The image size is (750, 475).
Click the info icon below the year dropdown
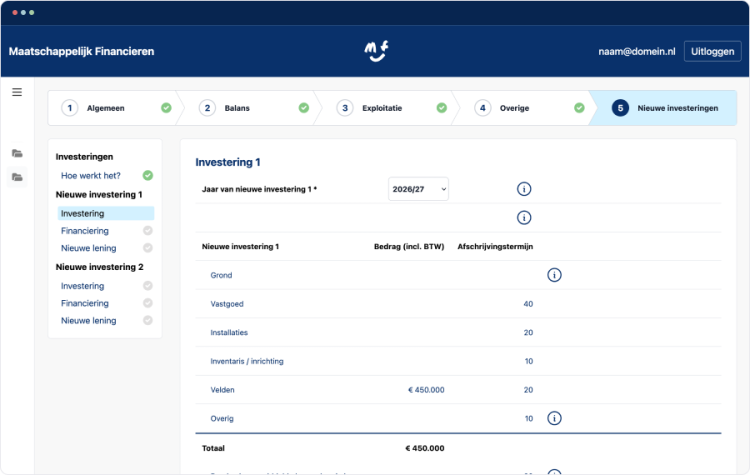click(x=524, y=218)
